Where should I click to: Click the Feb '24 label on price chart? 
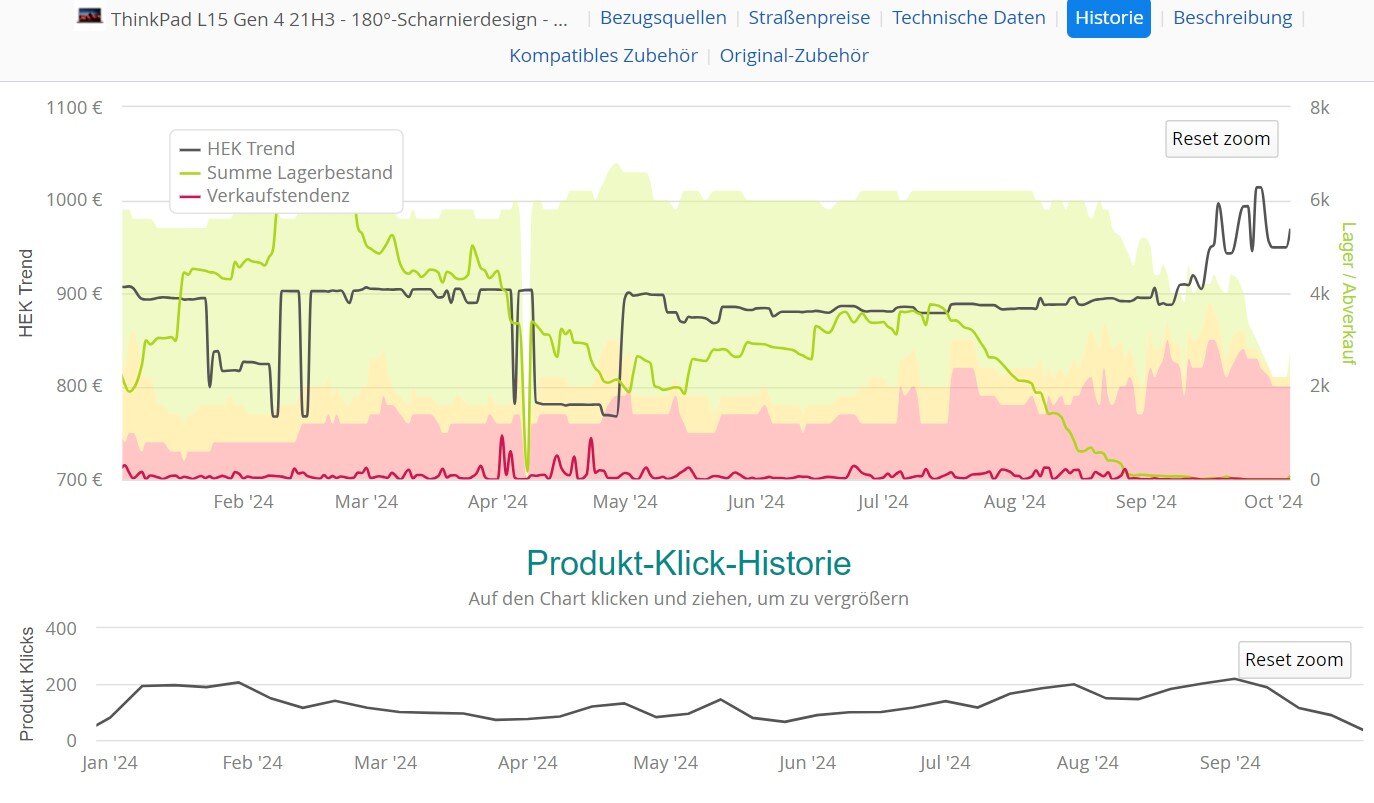pos(243,502)
